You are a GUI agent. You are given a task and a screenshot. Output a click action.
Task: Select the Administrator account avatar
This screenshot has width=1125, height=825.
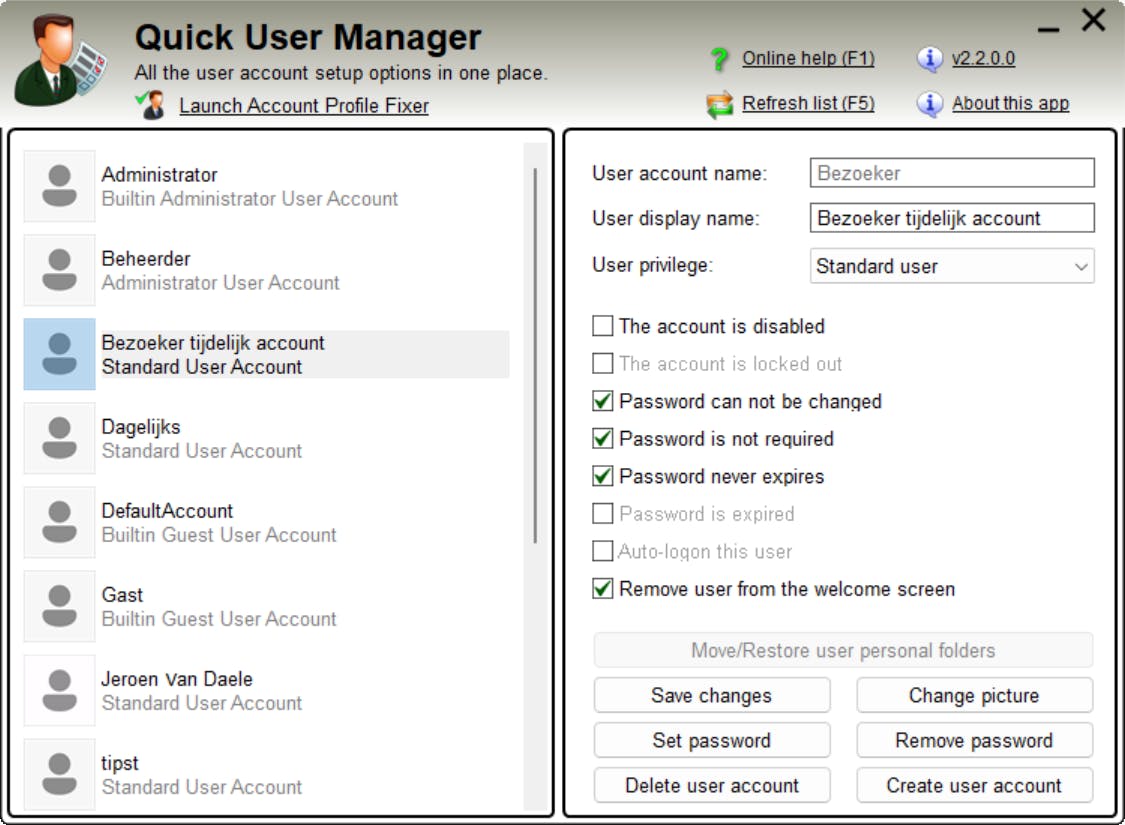coord(60,186)
